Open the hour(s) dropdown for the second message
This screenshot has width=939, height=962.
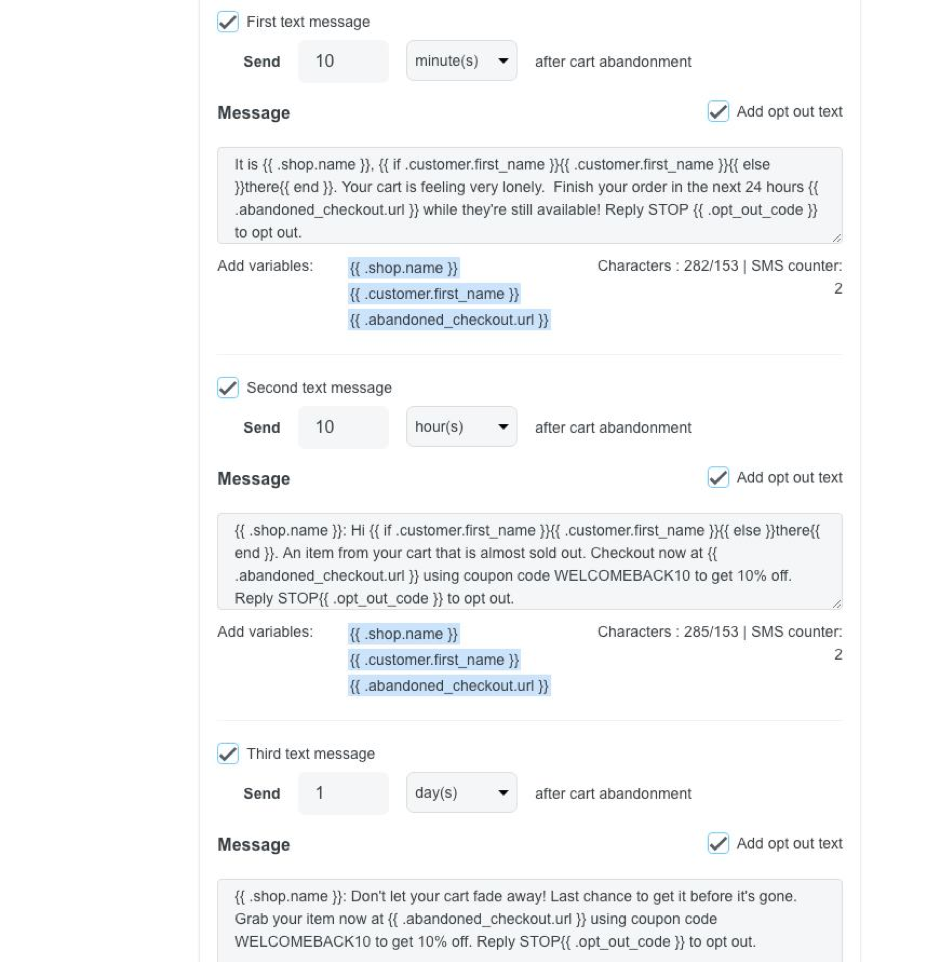461,427
